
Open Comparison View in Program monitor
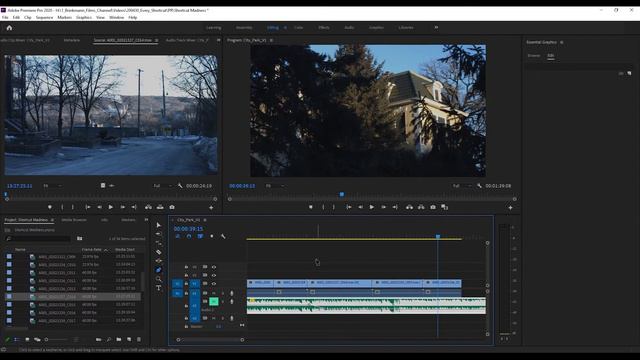click(x=444, y=207)
